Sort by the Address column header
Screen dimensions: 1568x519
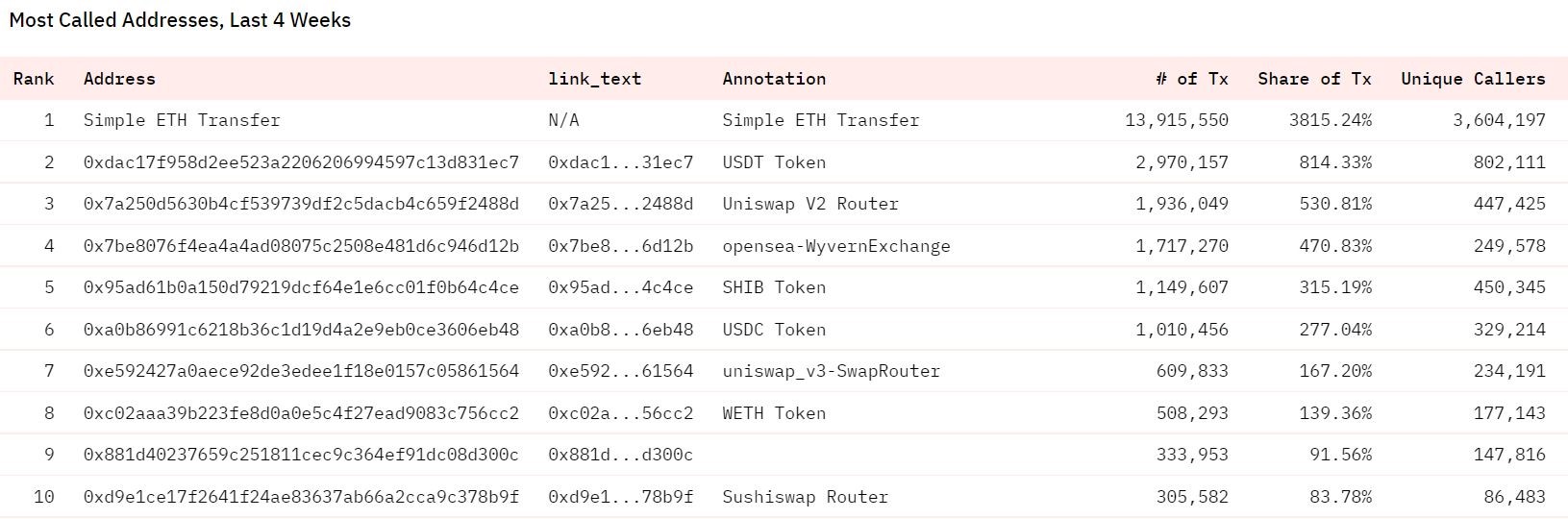point(119,79)
